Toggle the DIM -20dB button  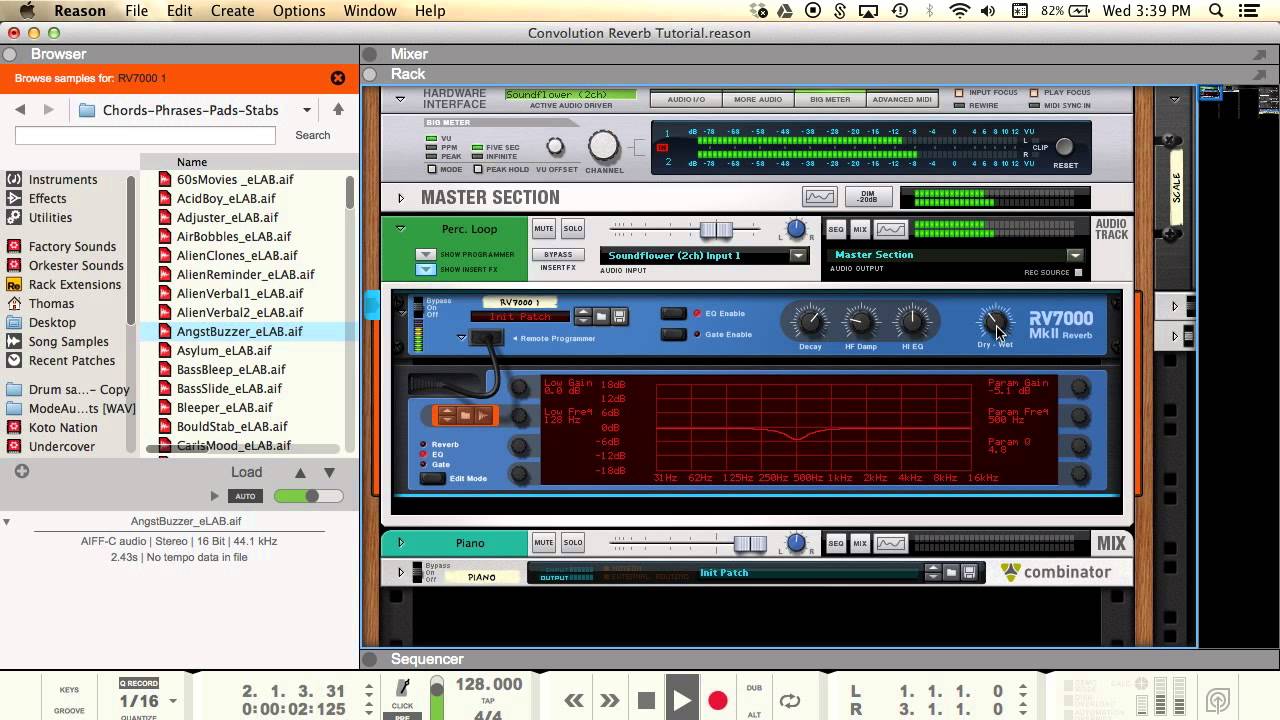pyautogui.click(x=868, y=197)
